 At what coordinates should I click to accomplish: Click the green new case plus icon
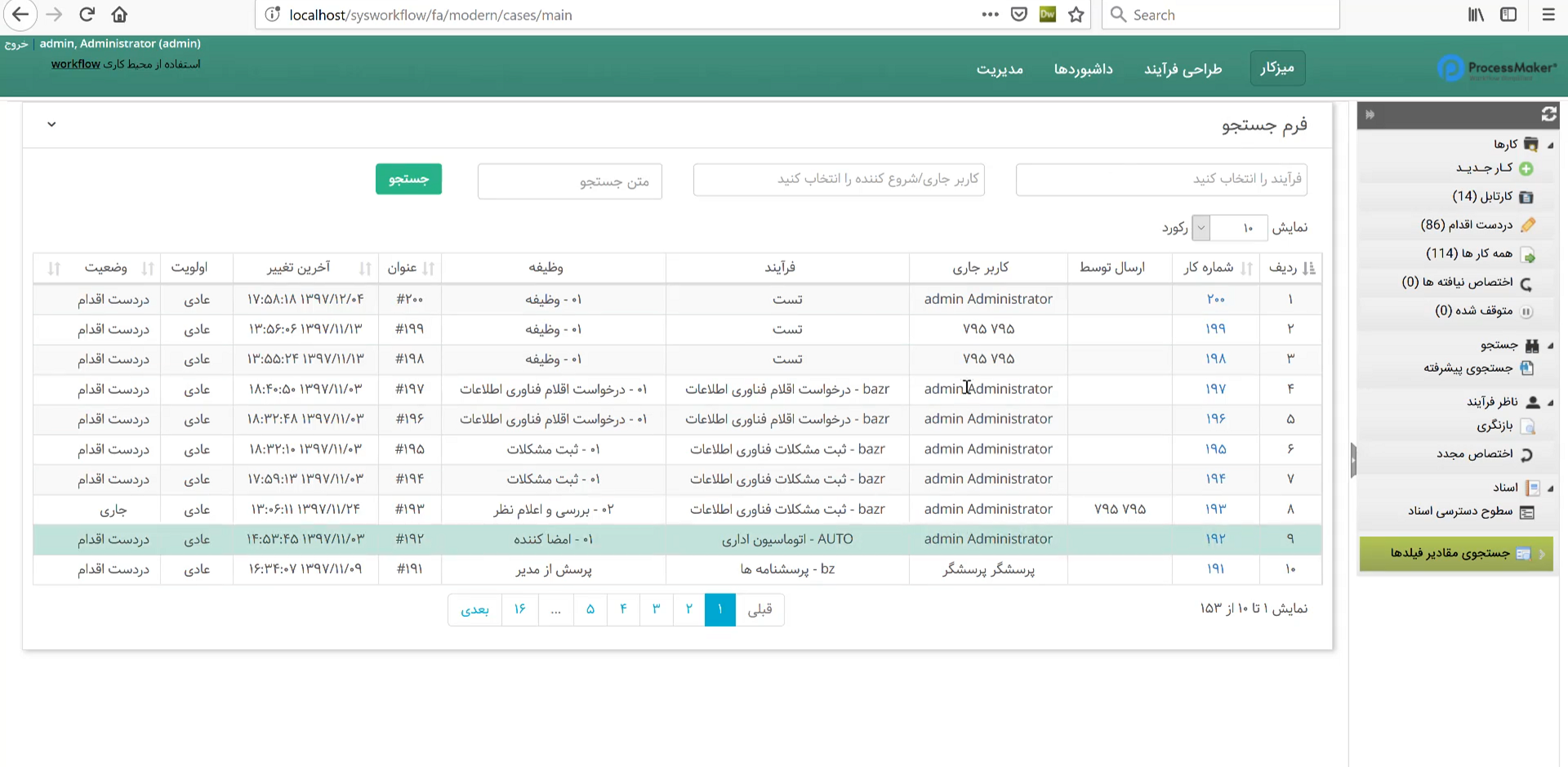pos(1526,168)
